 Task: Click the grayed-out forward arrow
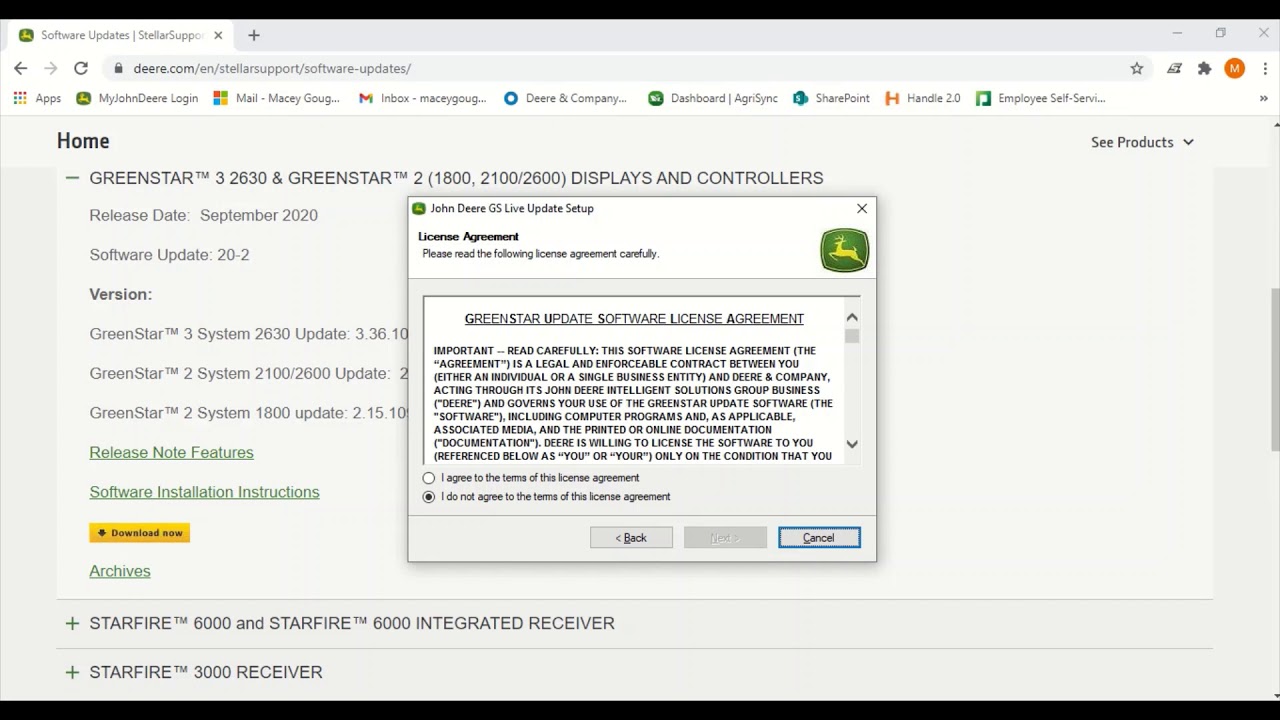pyautogui.click(x=51, y=68)
